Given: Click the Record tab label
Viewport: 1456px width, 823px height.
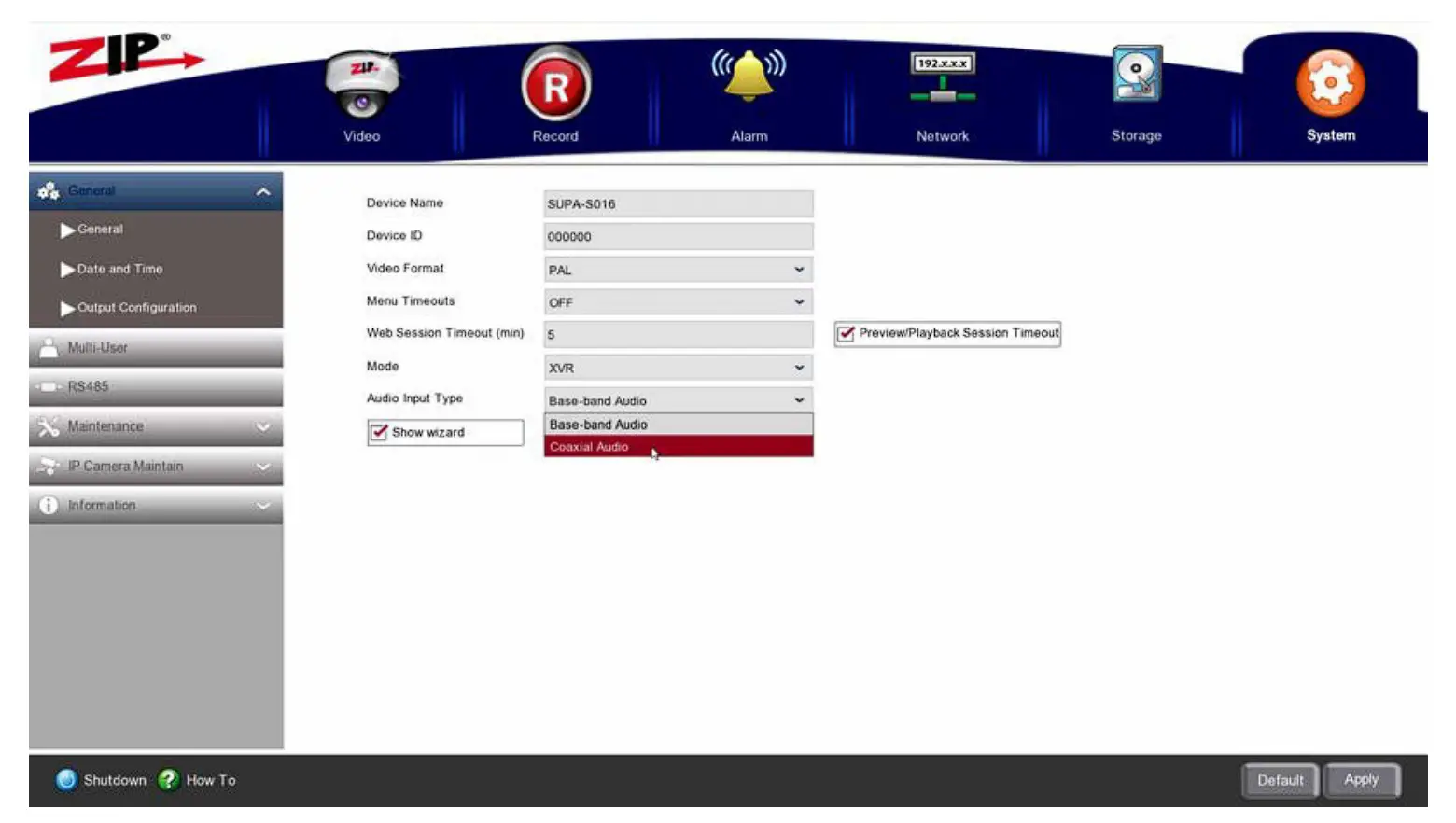Looking at the screenshot, I should click(555, 136).
